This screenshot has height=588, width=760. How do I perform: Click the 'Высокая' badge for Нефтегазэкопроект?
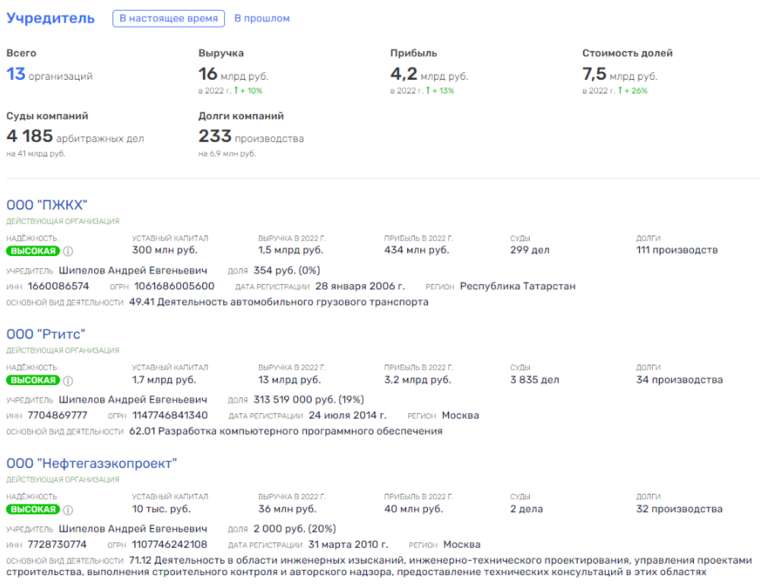pos(33,509)
